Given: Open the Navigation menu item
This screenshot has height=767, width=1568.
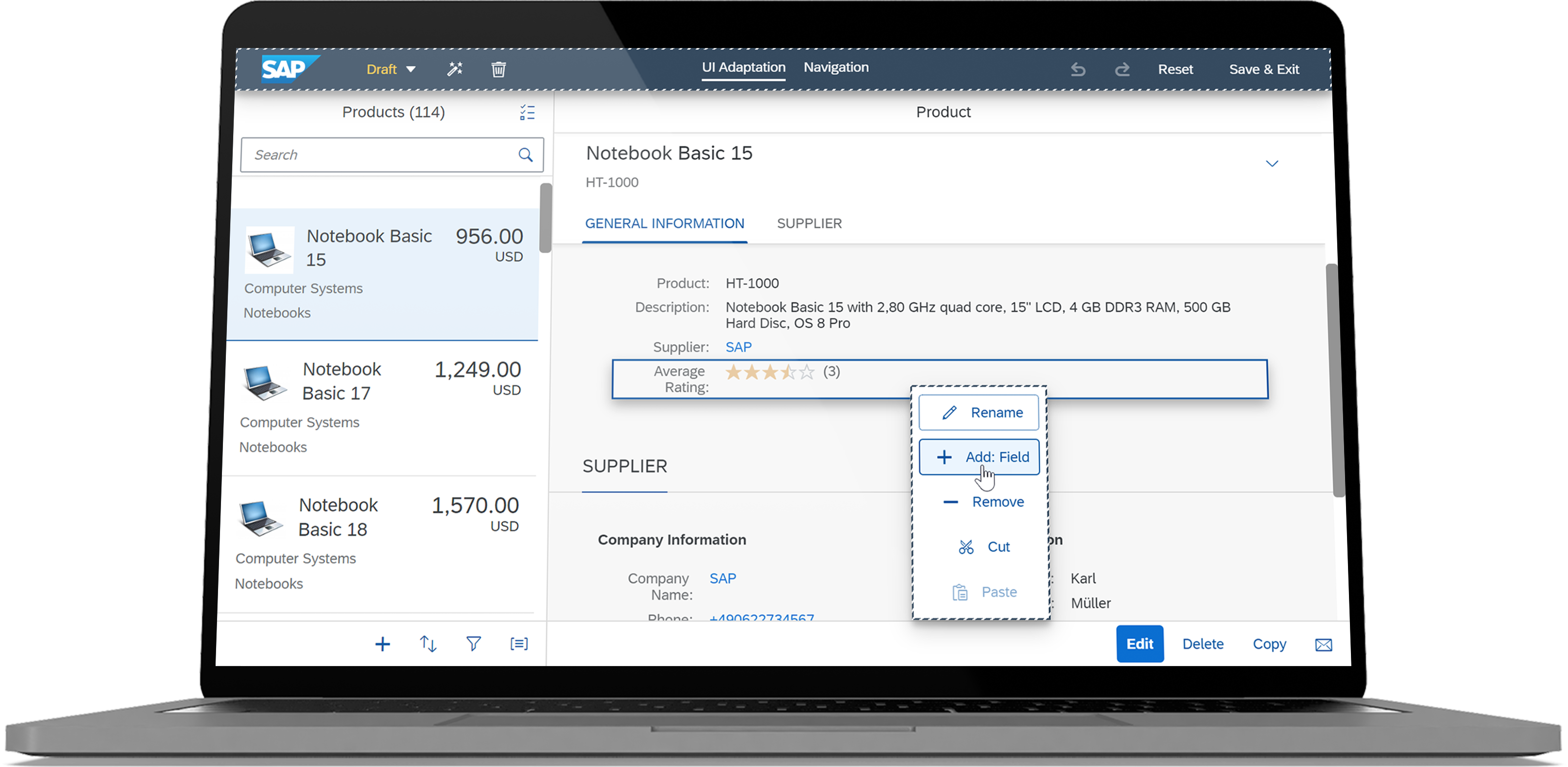Looking at the screenshot, I should 835,68.
